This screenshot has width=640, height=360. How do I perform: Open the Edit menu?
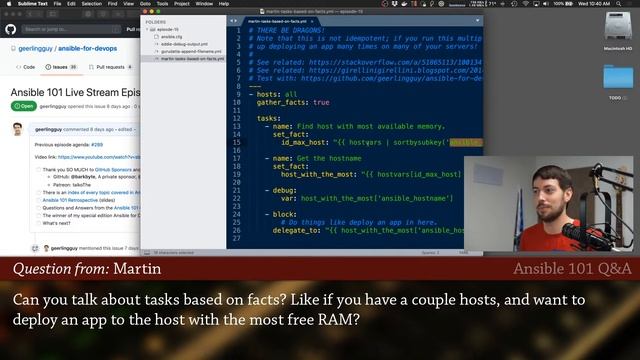point(71,4)
